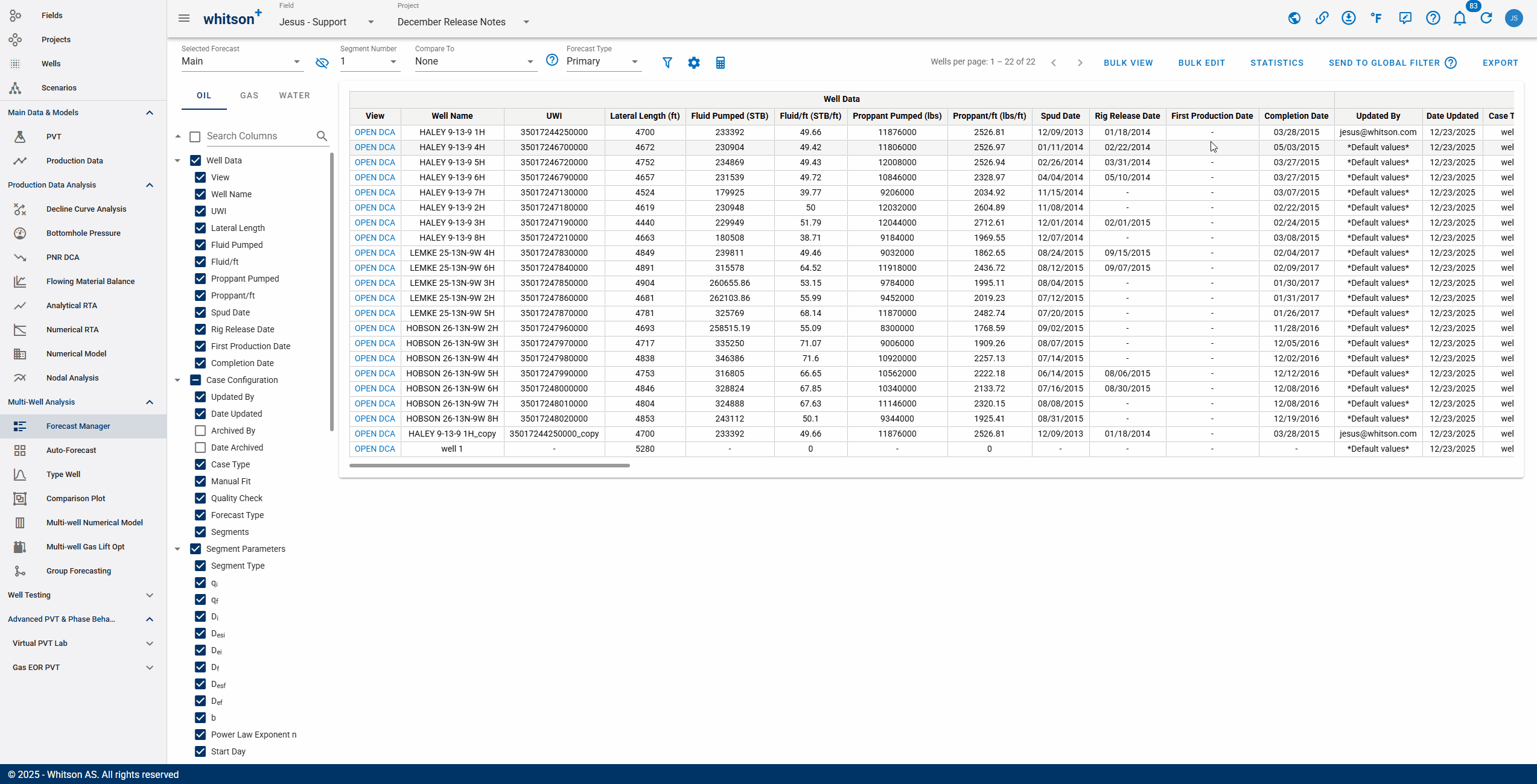Screen dimensions: 1537x784
Task: Open the notifications bell icon
Action: coord(1459,18)
